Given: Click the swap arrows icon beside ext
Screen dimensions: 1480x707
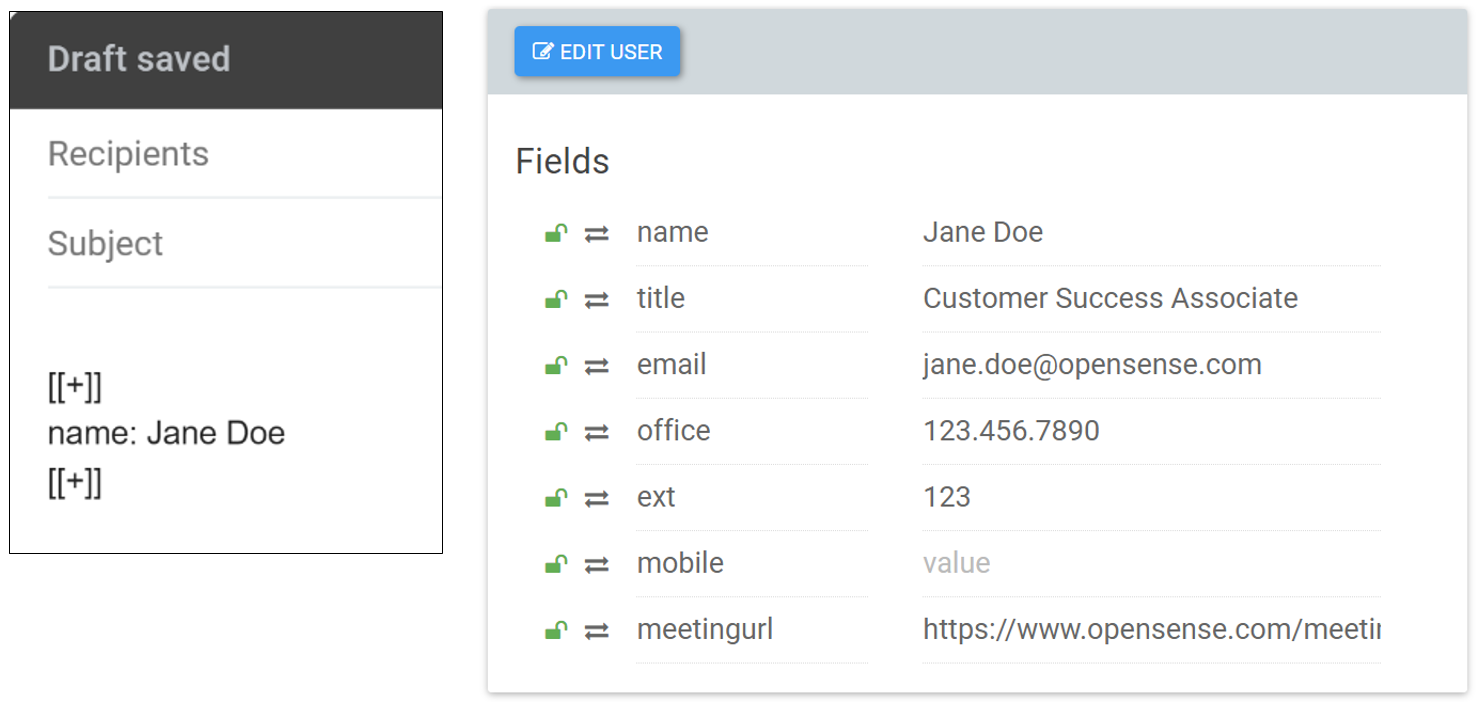Looking at the screenshot, I should 597,498.
